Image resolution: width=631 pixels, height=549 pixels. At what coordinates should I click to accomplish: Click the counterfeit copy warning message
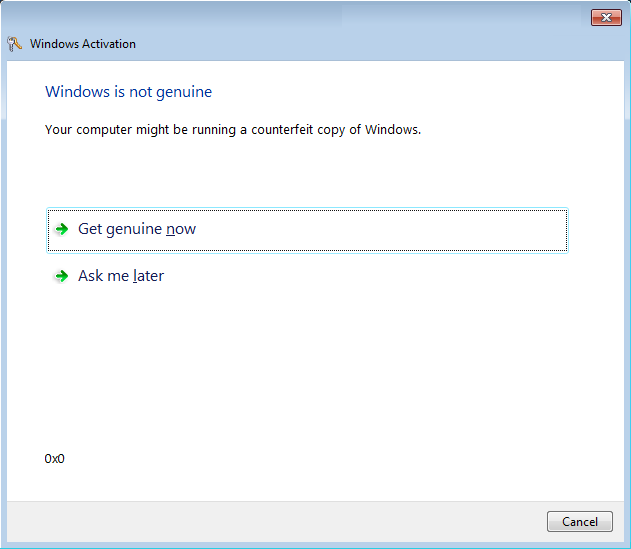(233, 130)
